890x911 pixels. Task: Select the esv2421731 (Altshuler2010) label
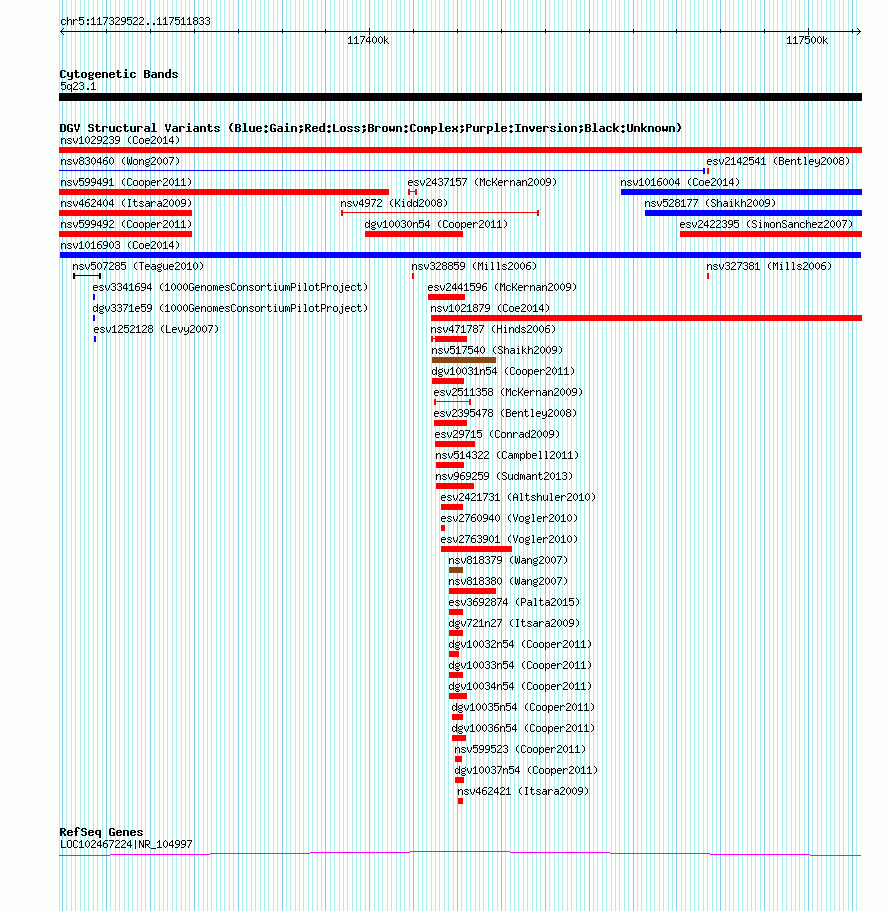pyautogui.click(x=518, y=497)
